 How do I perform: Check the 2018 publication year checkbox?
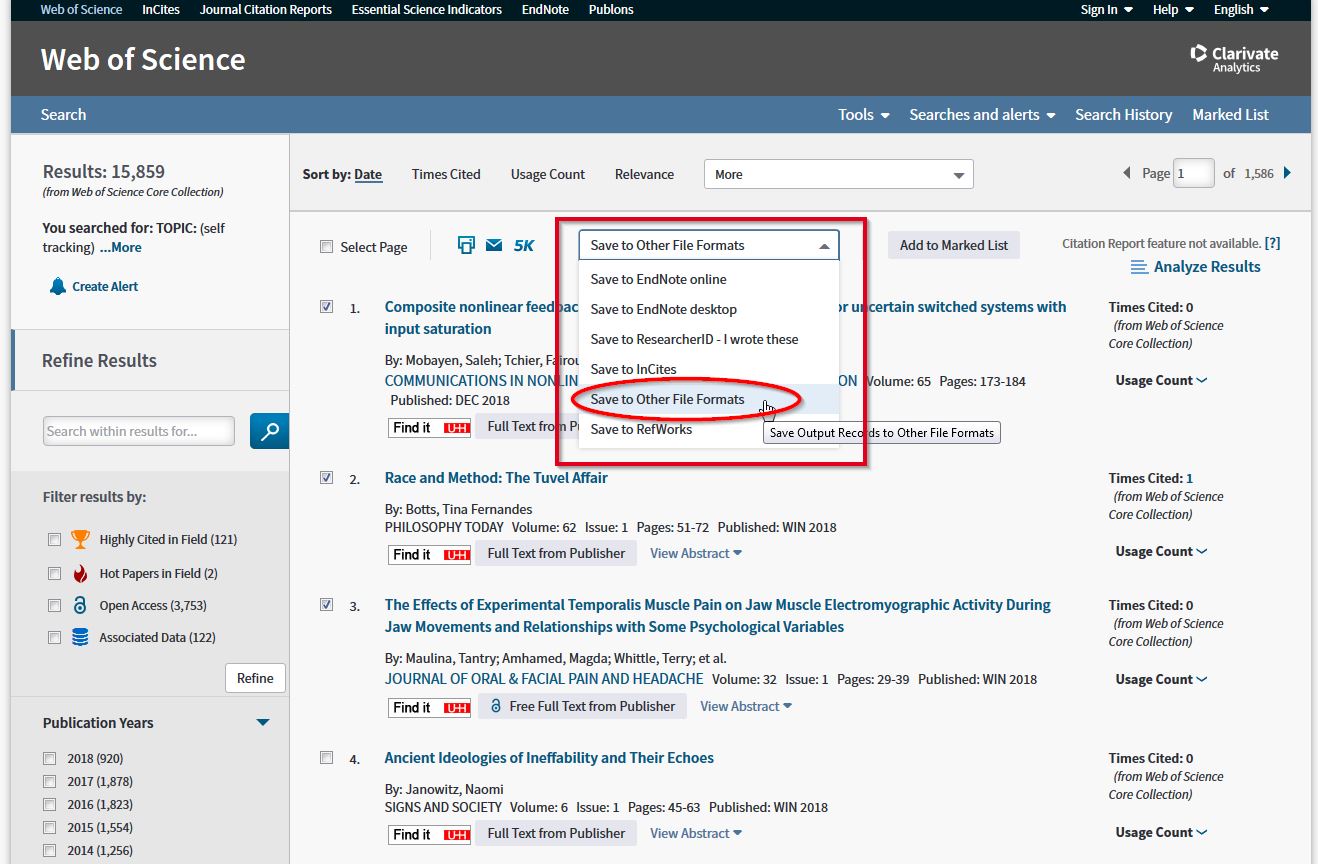[x=50, y=758]
